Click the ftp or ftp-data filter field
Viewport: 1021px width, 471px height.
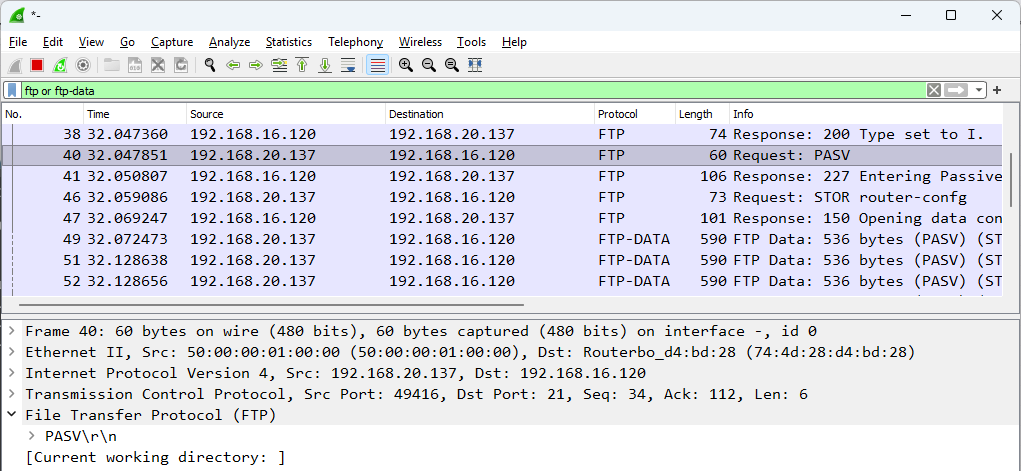coord(472,91)
